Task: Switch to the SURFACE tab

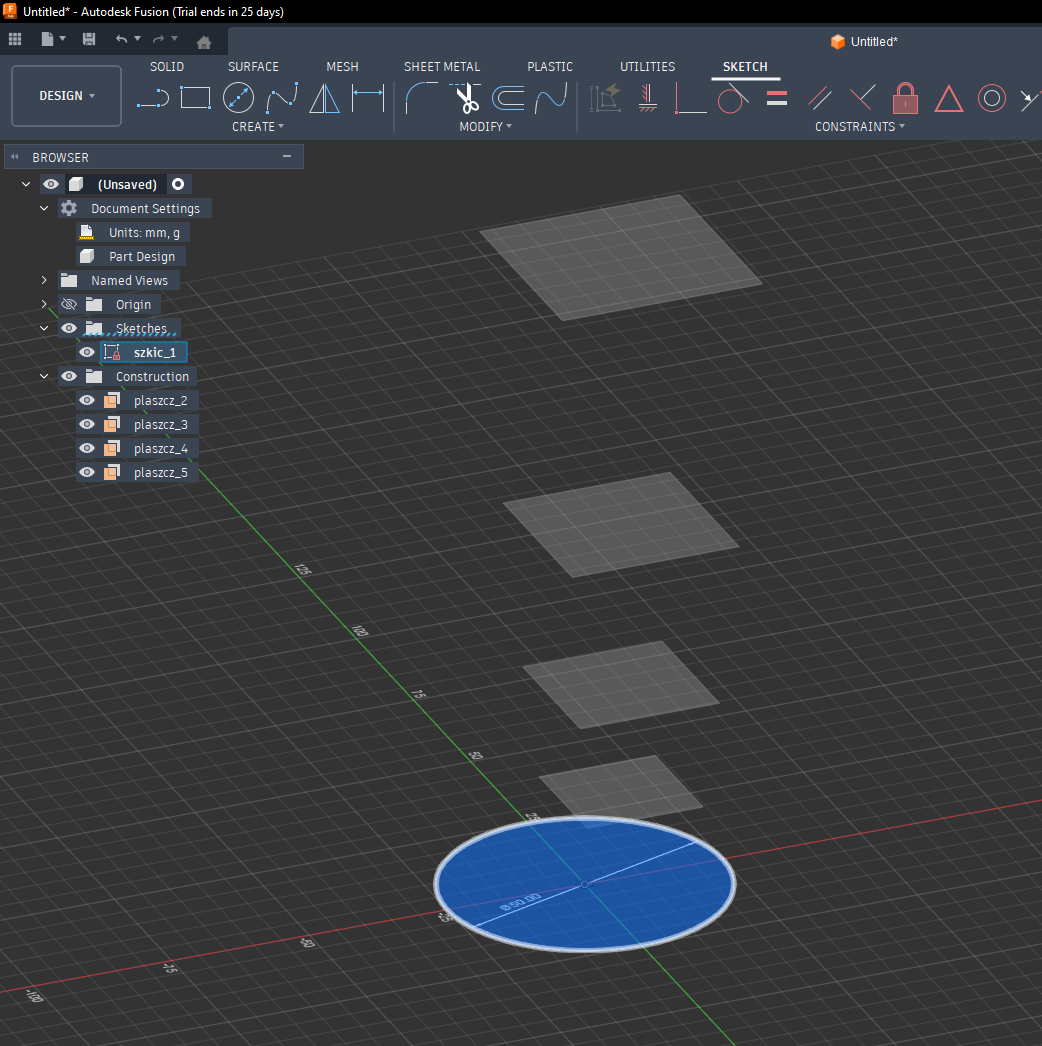Action: 253,66
